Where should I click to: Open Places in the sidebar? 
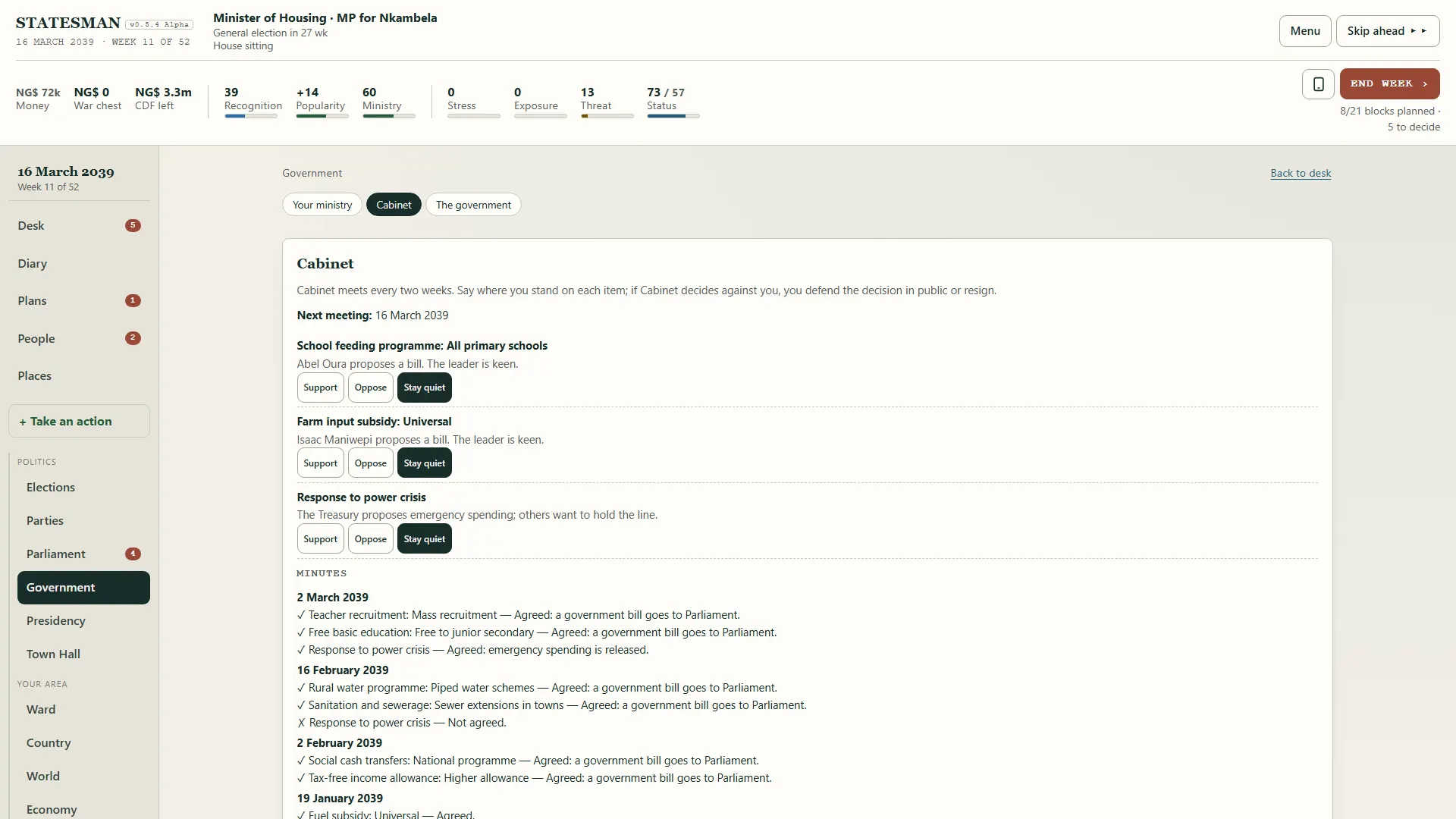(x=79, y=376)
